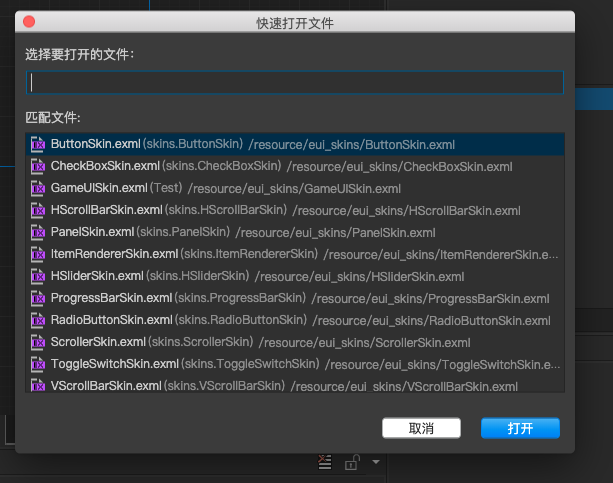Screen dimensions: 613x483
Task: Select HScrollBarSkin.exml list entry
Action: pos(295,210)
